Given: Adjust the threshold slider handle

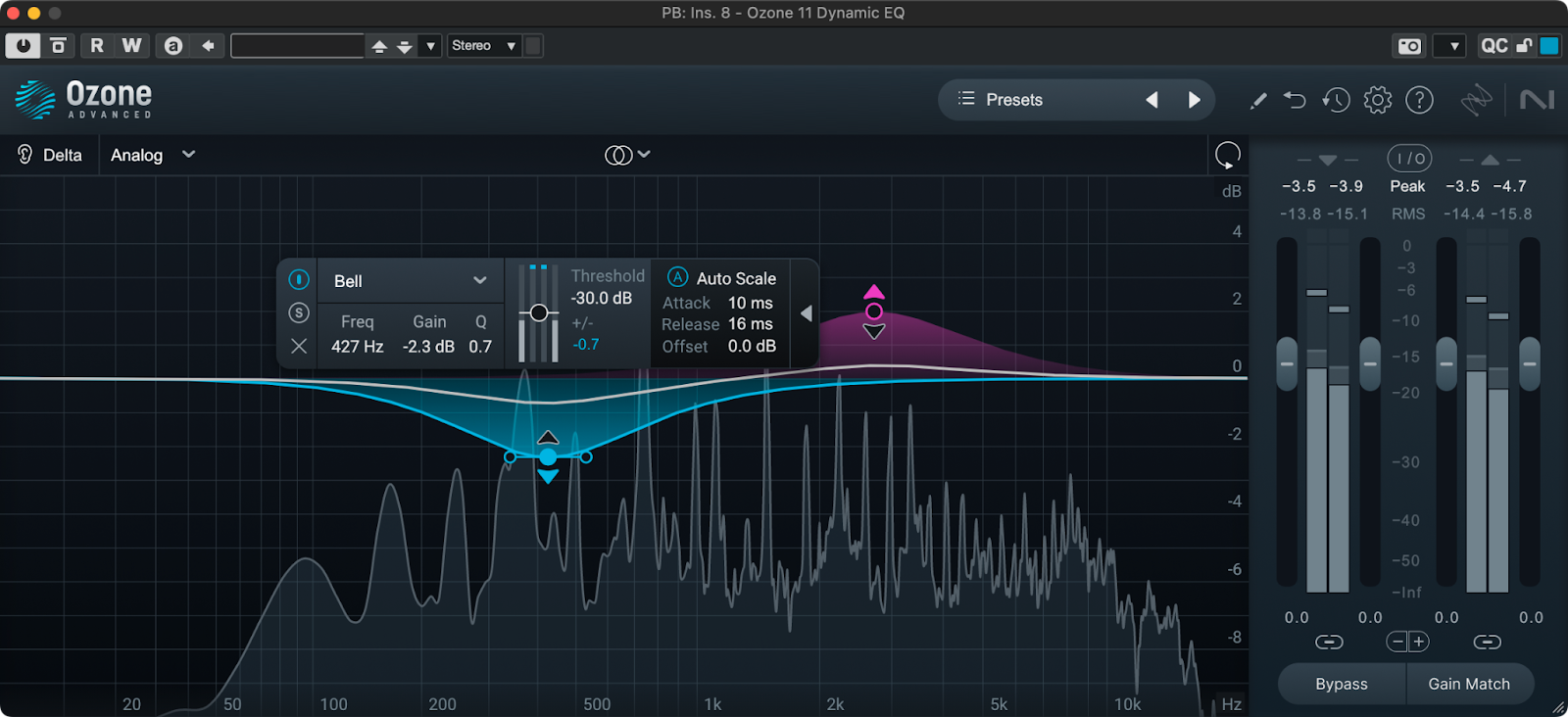Looking at the screenshot, I should (538, 312).
